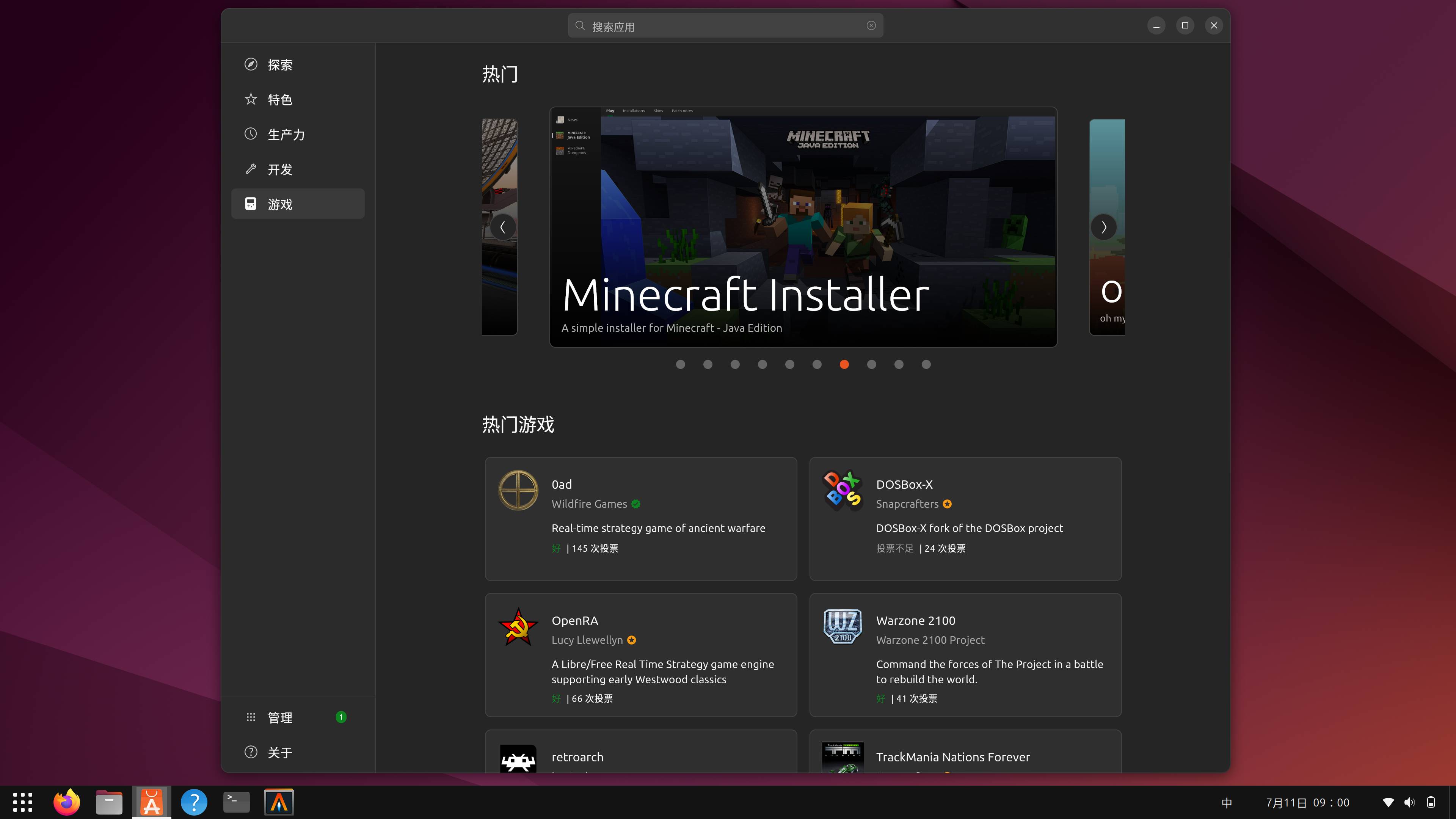Select the 游戏 (Games) category
Image resolution: width=1456 pixels, height=819 pixels.
(298, 204)
